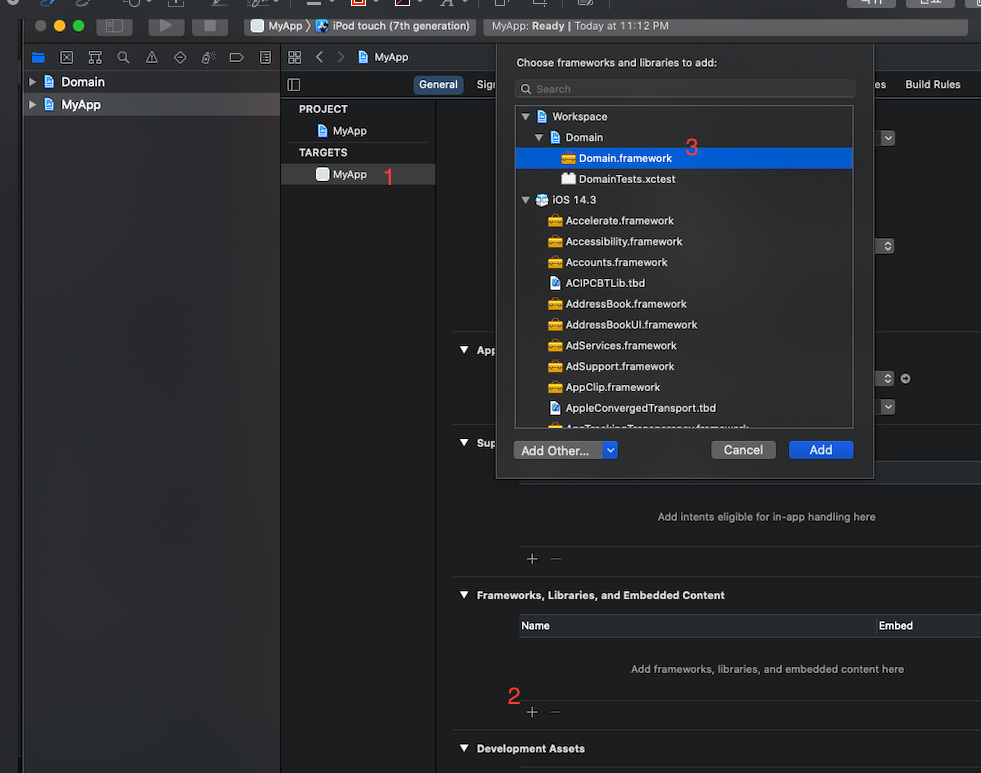Click the Stop button in Xcode toolbar
The height and width of the screenshot is (773, 981).
click(x=210, y=26)
